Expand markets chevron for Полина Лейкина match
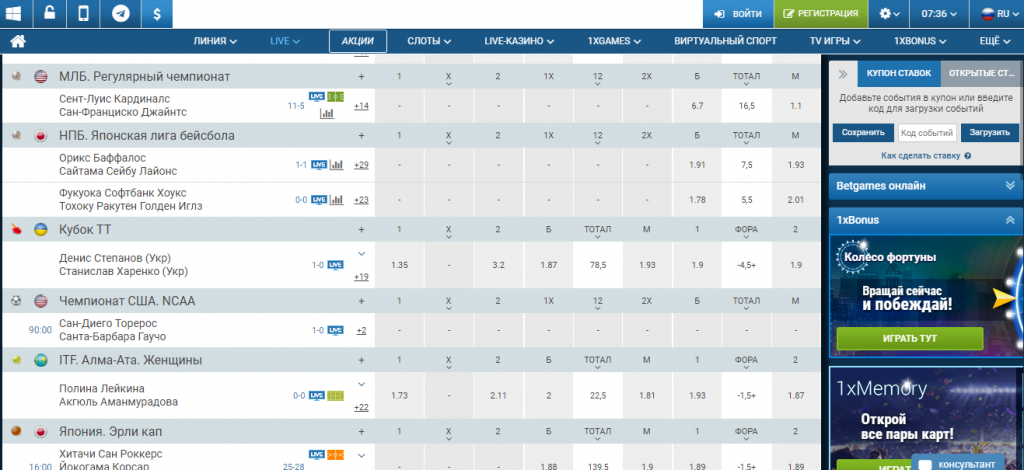This screenshot has width=1024, height=470. pyautogui.click(x=362, y=384)
